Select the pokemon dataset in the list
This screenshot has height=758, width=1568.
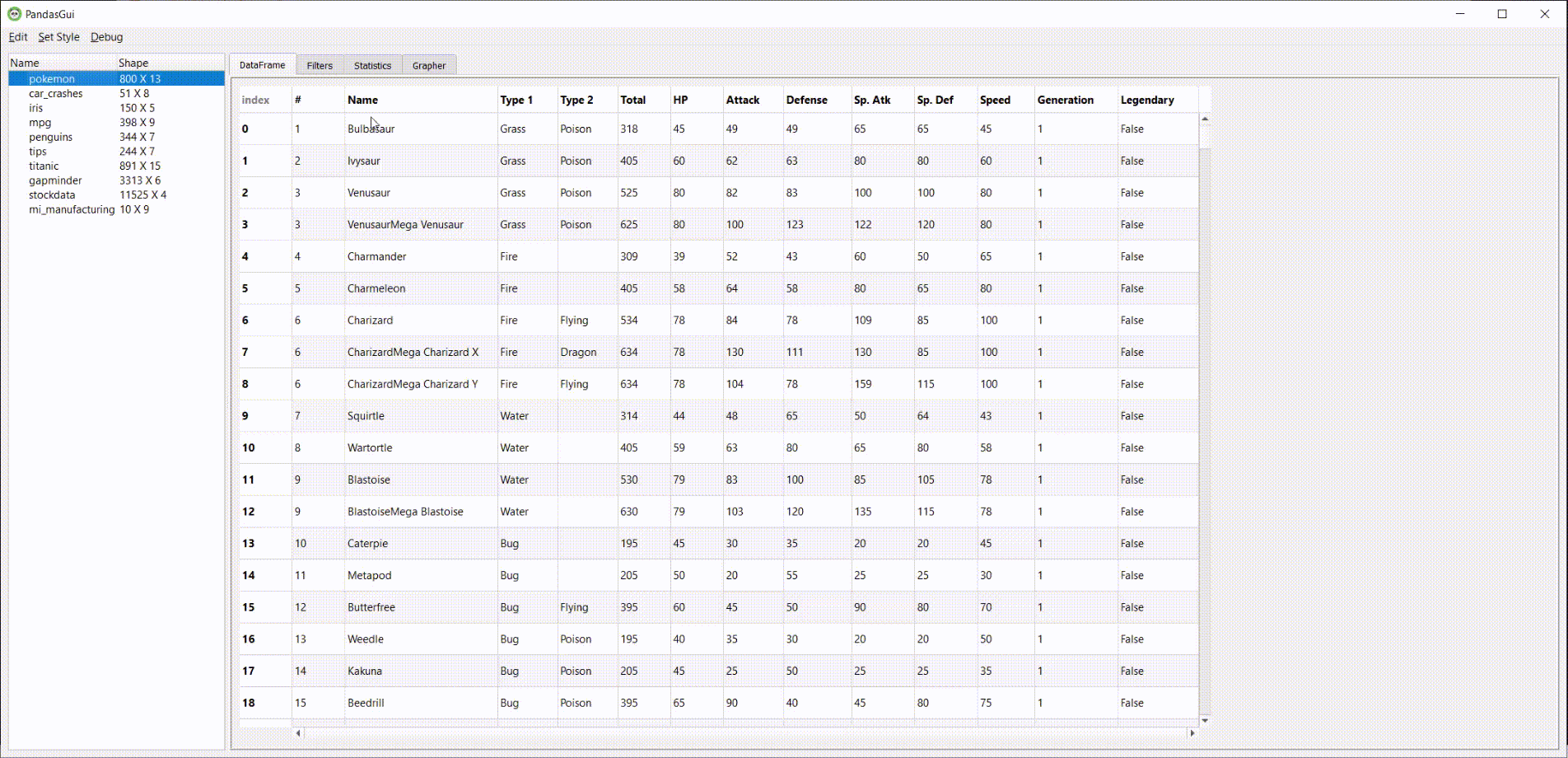pyautogui.click(x=116, y=79)
